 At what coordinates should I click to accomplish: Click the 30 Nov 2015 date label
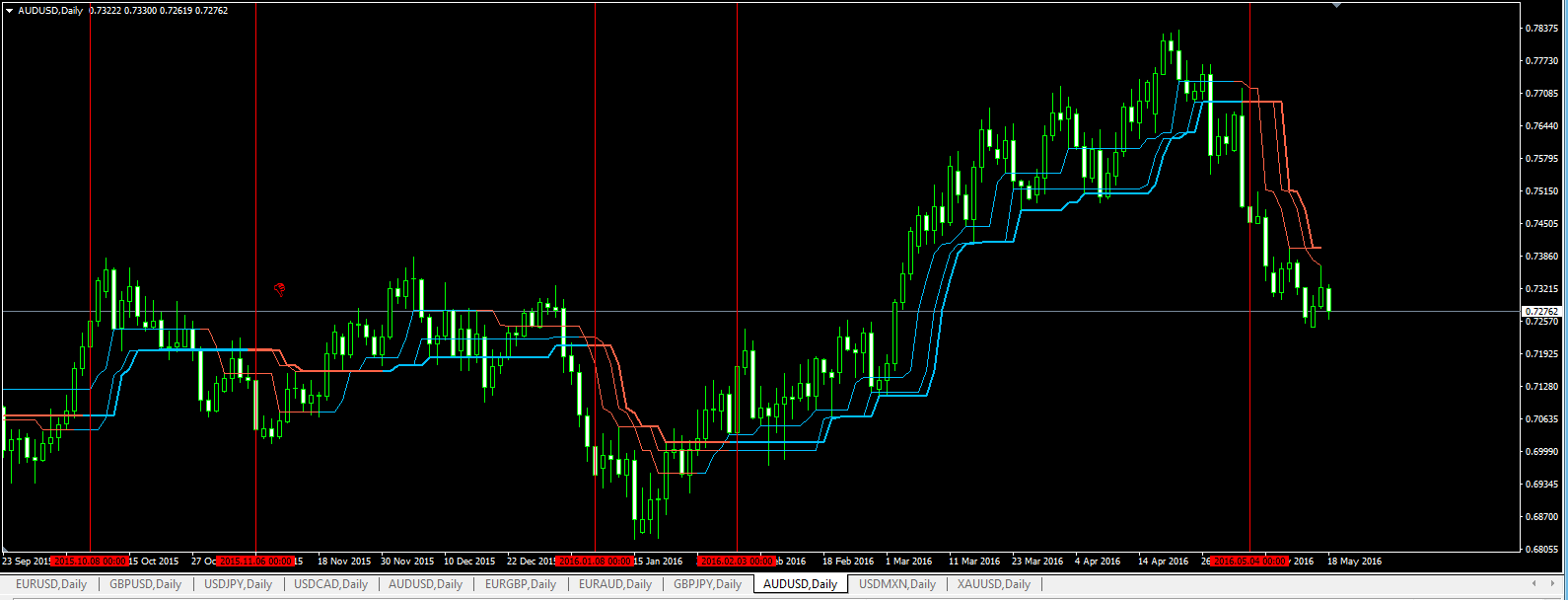407,561
